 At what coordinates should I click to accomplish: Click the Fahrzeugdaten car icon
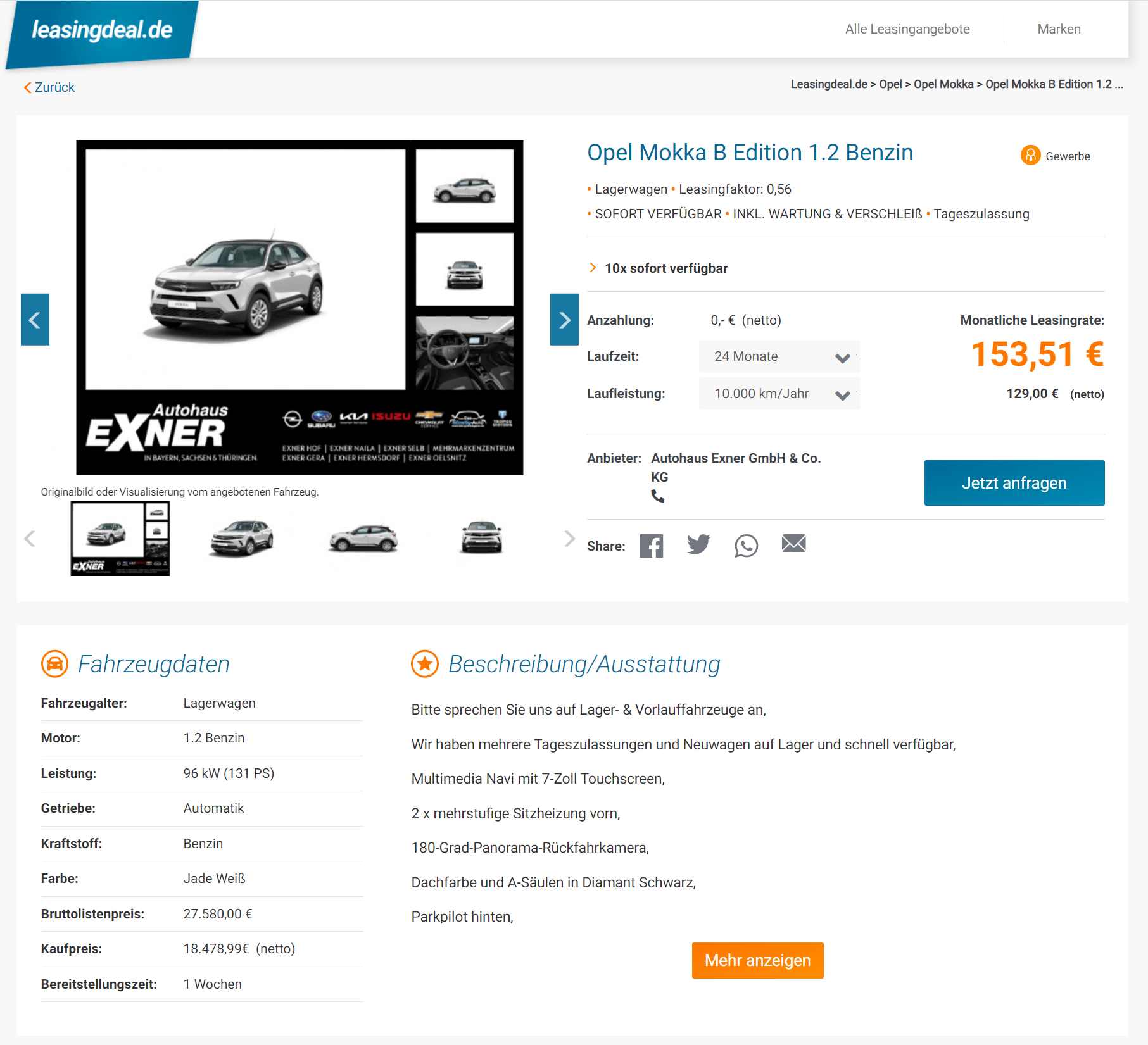(54, 664)
